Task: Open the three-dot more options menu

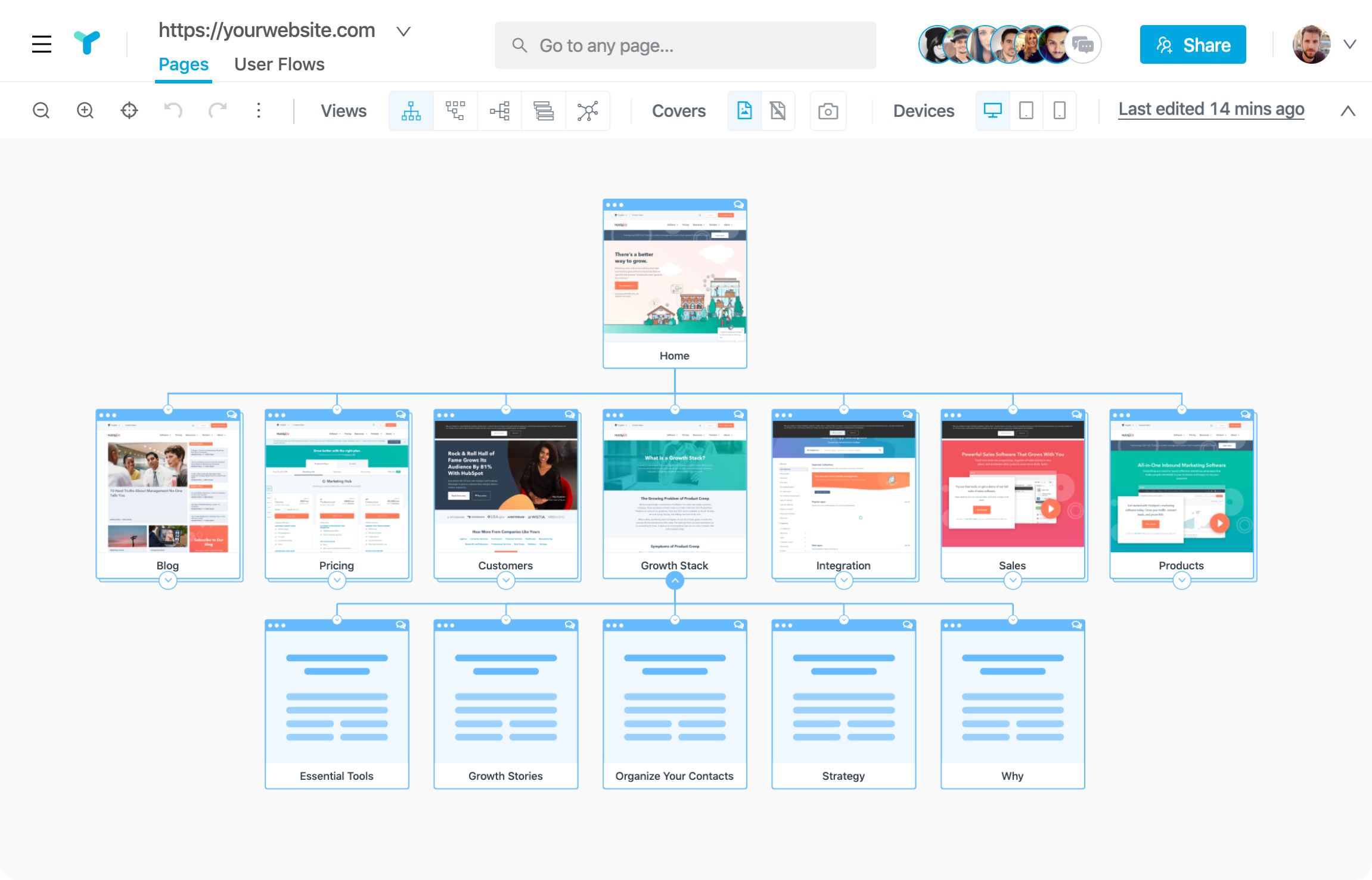Action: [x=258, y=111]
